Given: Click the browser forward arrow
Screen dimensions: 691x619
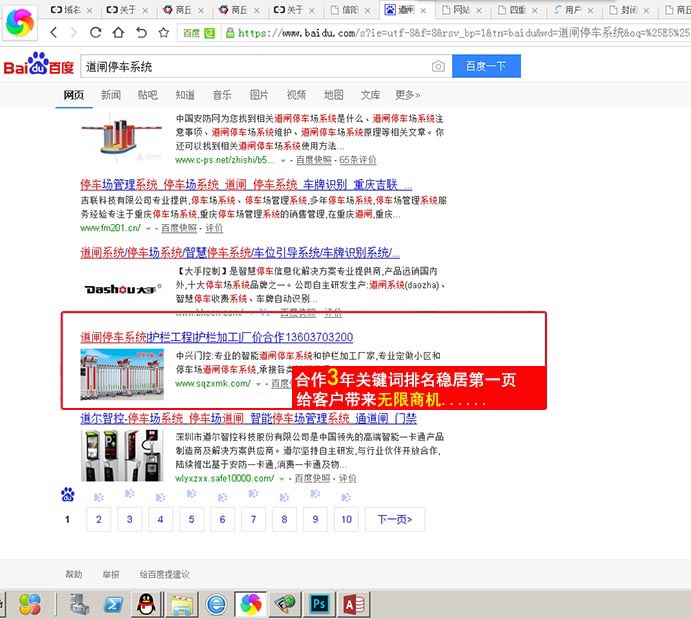Looking at the screenshot, I should pos(74,32).
